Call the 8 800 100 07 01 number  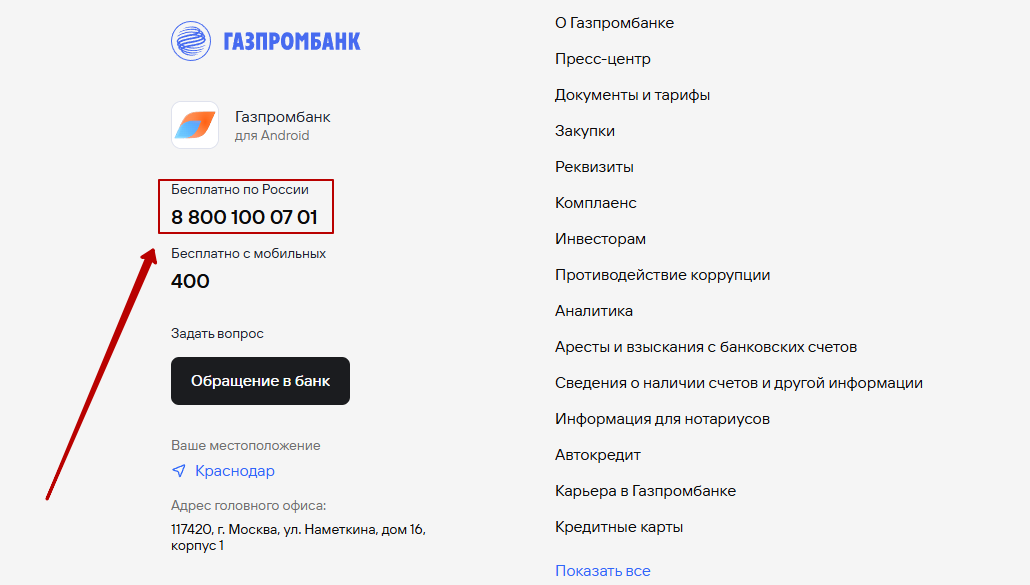[244, 217]
